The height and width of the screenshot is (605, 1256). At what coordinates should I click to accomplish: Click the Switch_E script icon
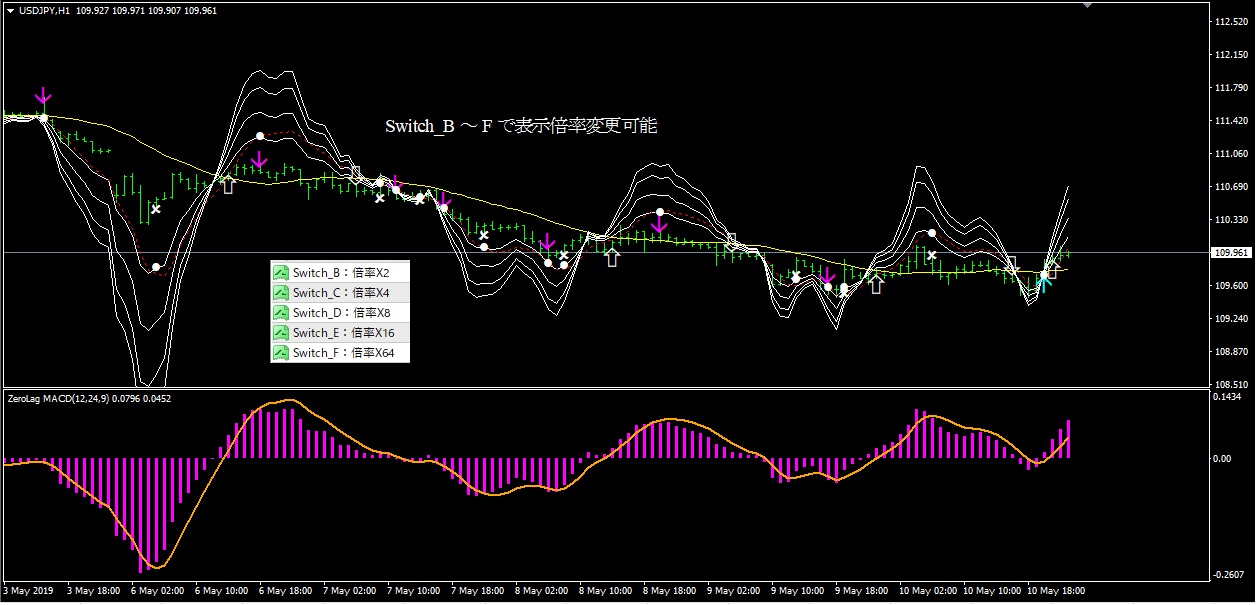[282, 333]
